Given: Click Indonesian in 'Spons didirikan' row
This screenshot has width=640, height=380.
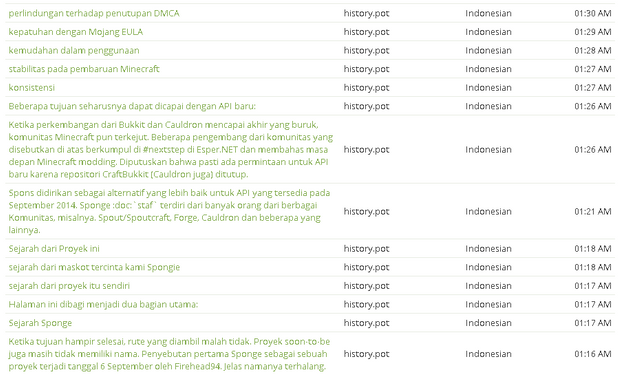Looking at the screenshot, I should click(488, 211).
